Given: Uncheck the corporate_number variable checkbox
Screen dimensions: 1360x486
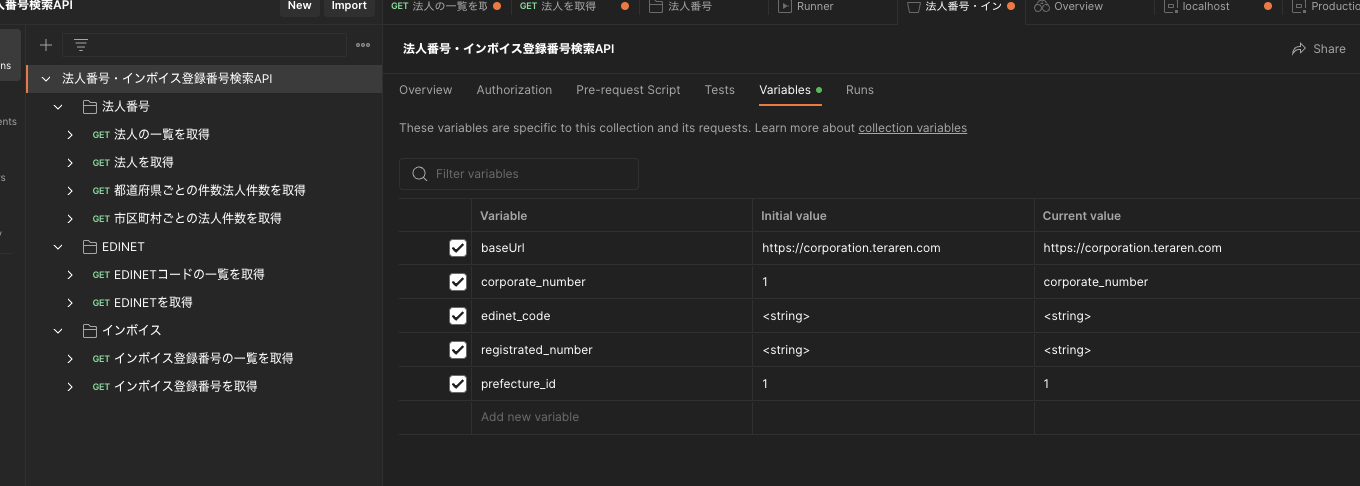Looking at the screenshot, I should point(458,282).
